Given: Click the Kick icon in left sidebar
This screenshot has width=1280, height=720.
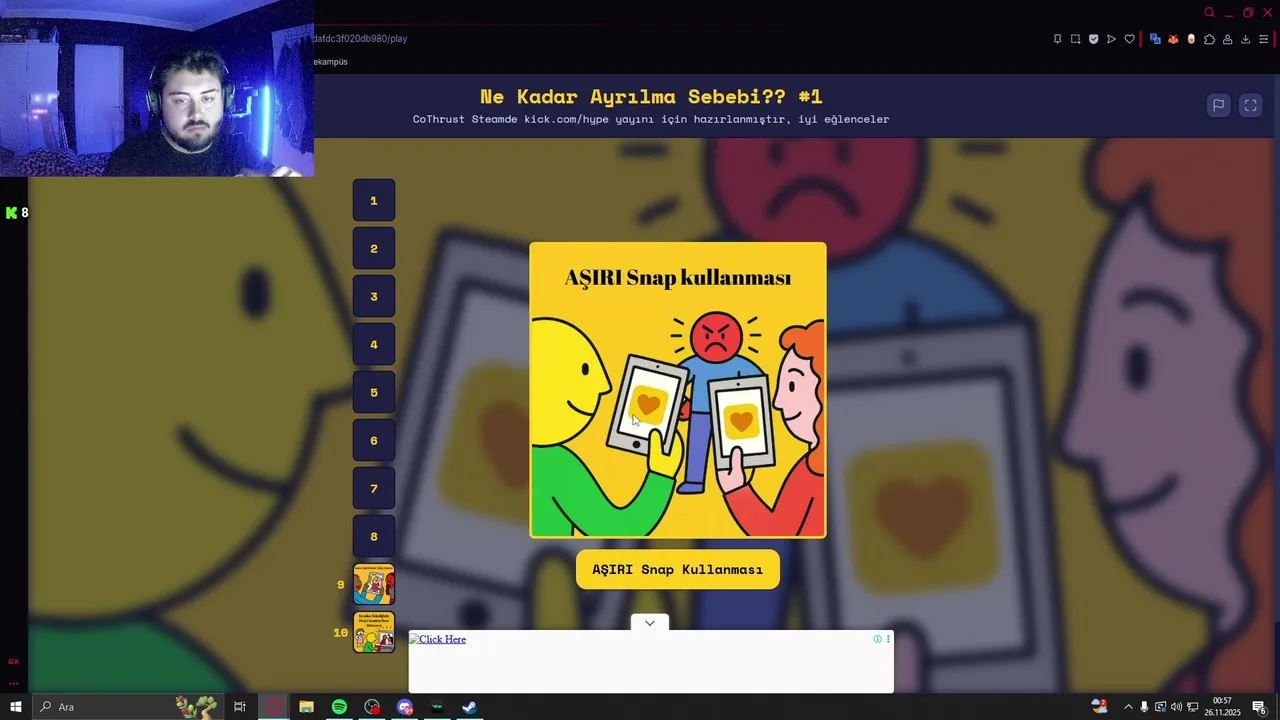Looking at the screenshot, I should pos(12,213).
